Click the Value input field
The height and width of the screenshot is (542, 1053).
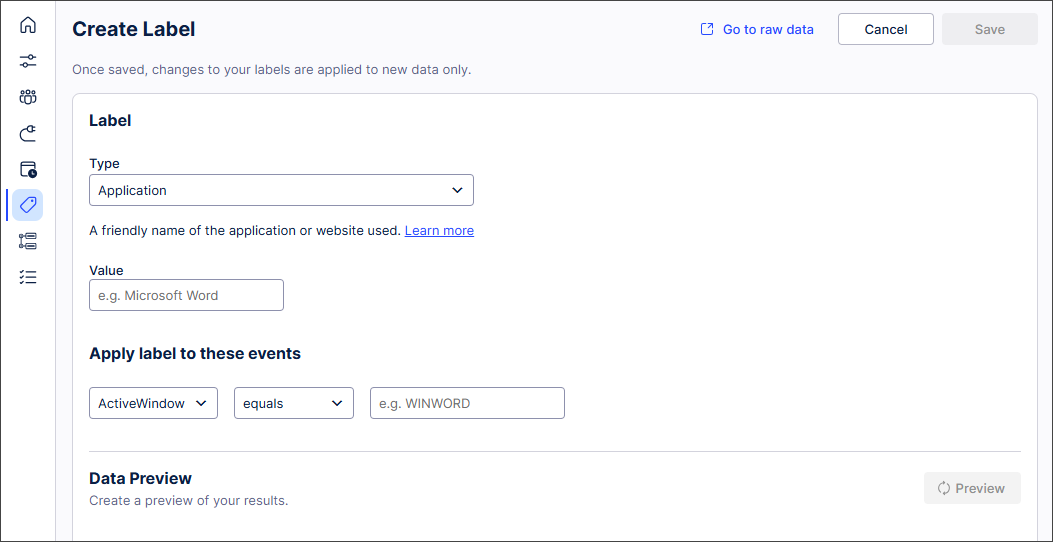pos(186,295)
